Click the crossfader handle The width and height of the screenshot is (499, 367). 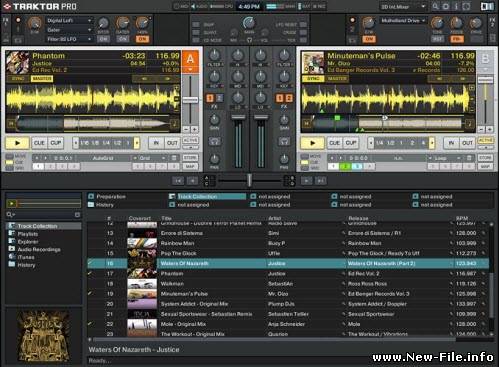(x=249, y=180)
